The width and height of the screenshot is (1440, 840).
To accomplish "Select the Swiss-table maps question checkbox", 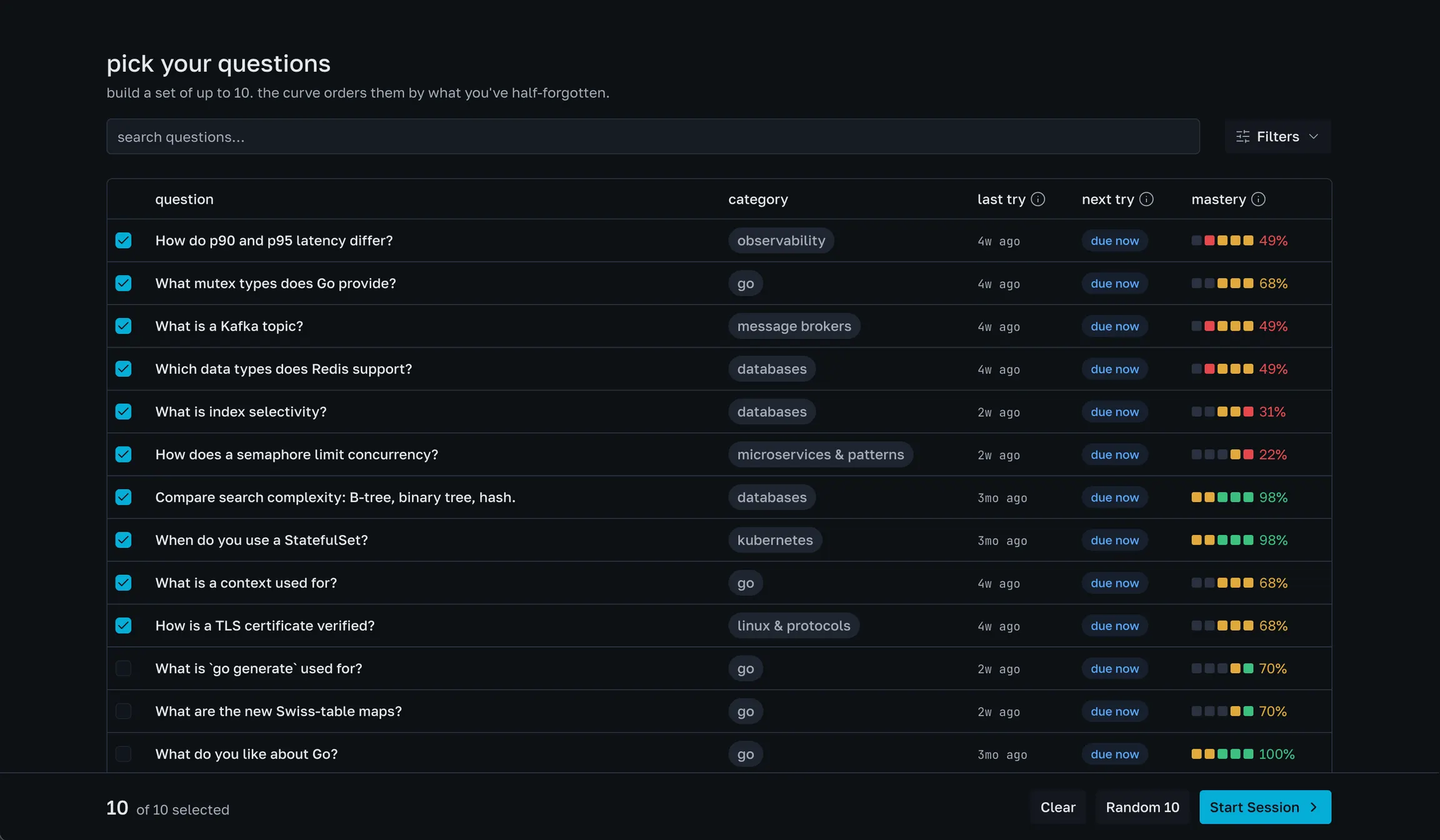I will pos(123,711).
